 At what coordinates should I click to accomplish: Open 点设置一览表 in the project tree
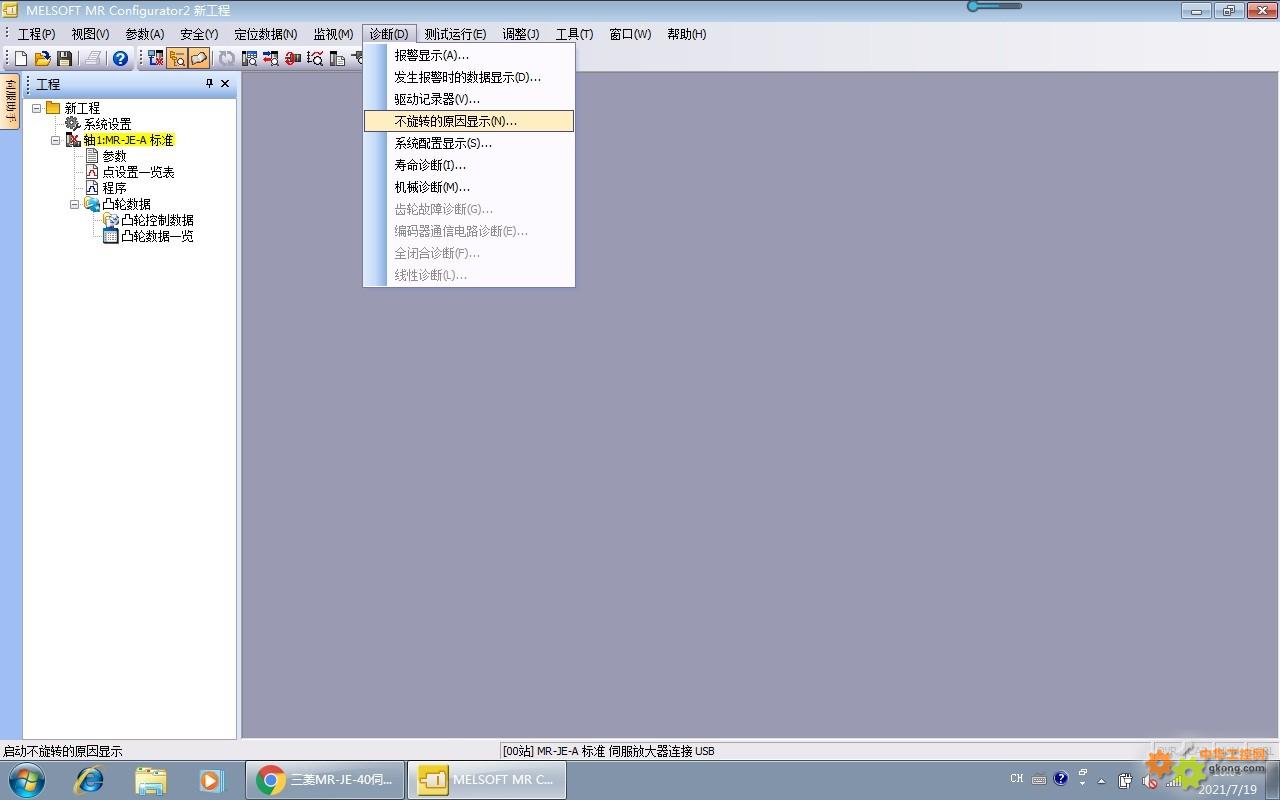(138, 172)
